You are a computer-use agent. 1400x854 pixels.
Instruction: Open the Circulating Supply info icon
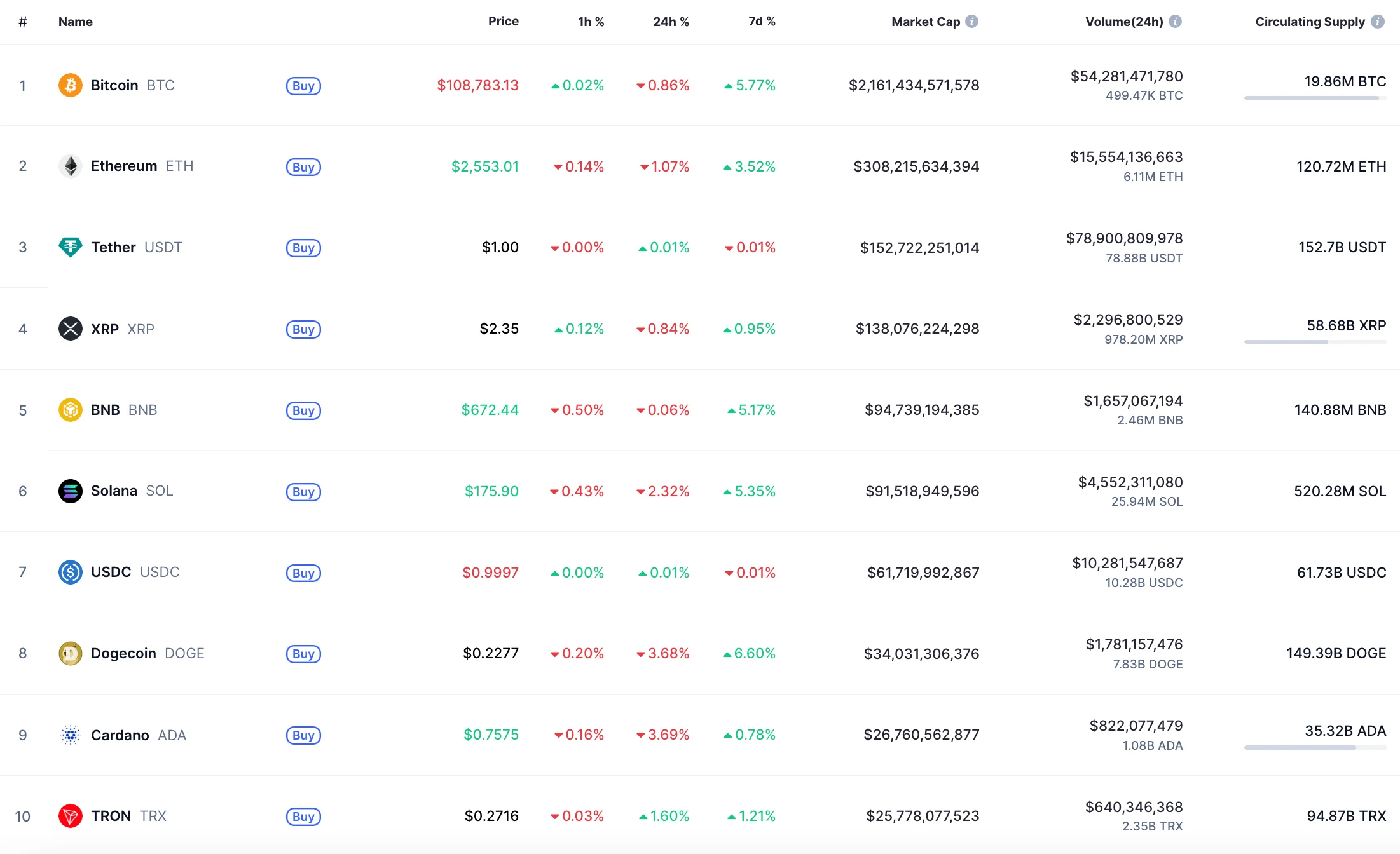[x=1378, y=22]
